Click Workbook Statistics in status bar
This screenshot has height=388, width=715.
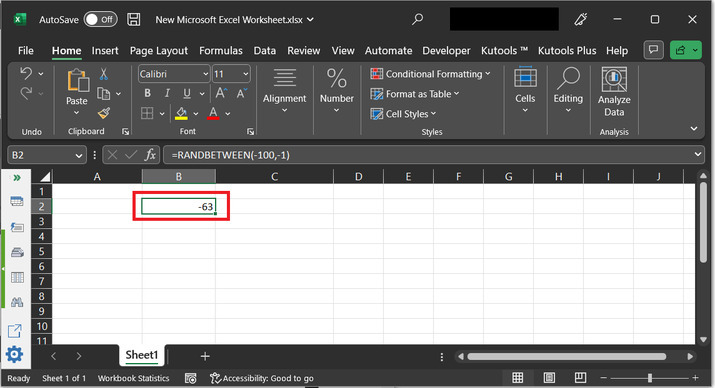133,378
